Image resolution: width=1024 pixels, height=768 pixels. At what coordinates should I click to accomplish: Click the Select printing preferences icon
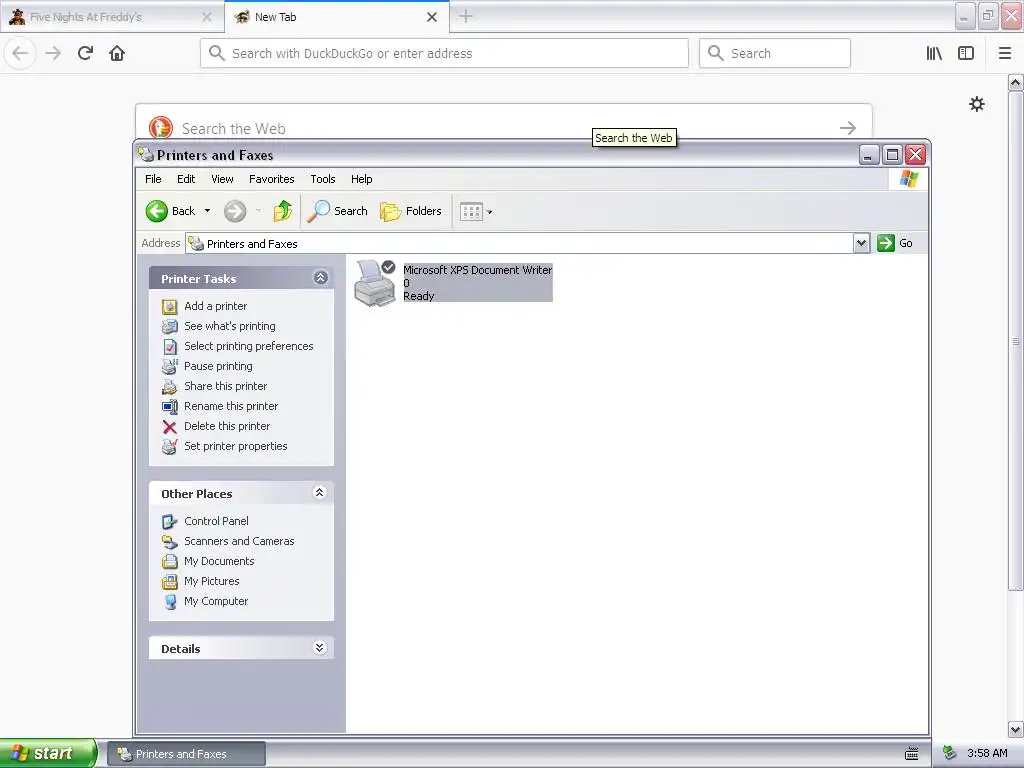pos(170,346)
